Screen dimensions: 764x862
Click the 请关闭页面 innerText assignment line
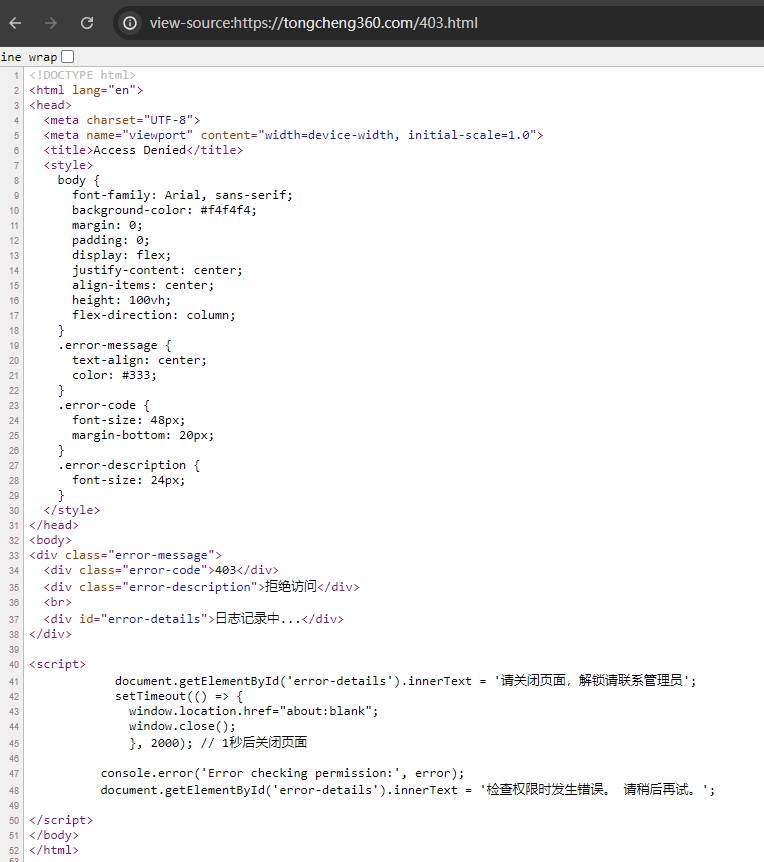(406, 681)
